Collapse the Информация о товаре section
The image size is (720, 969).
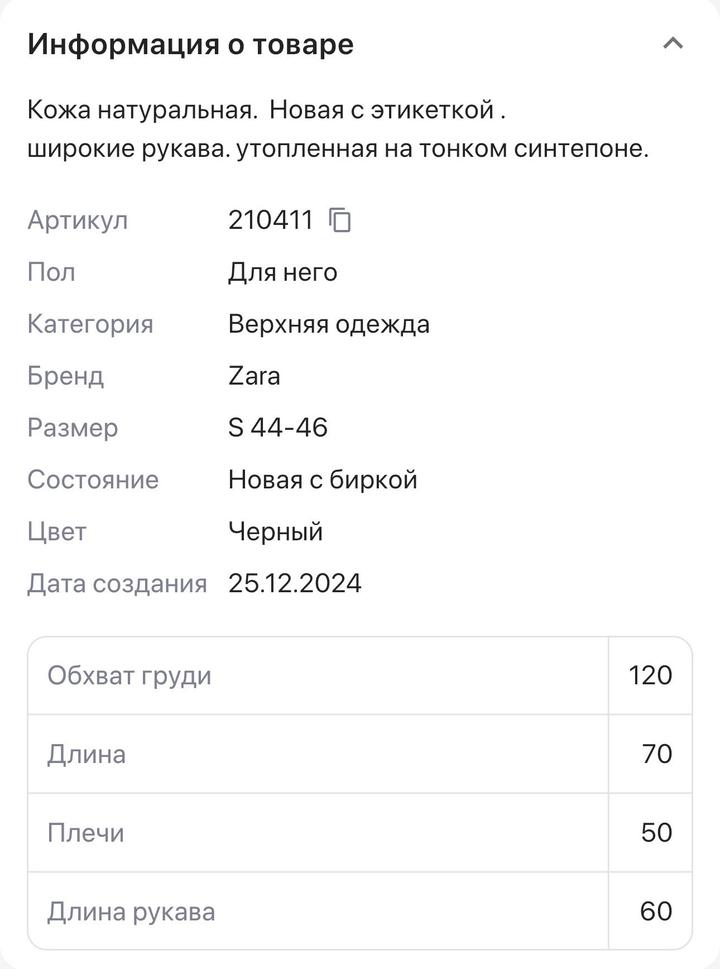click(673, 44)
